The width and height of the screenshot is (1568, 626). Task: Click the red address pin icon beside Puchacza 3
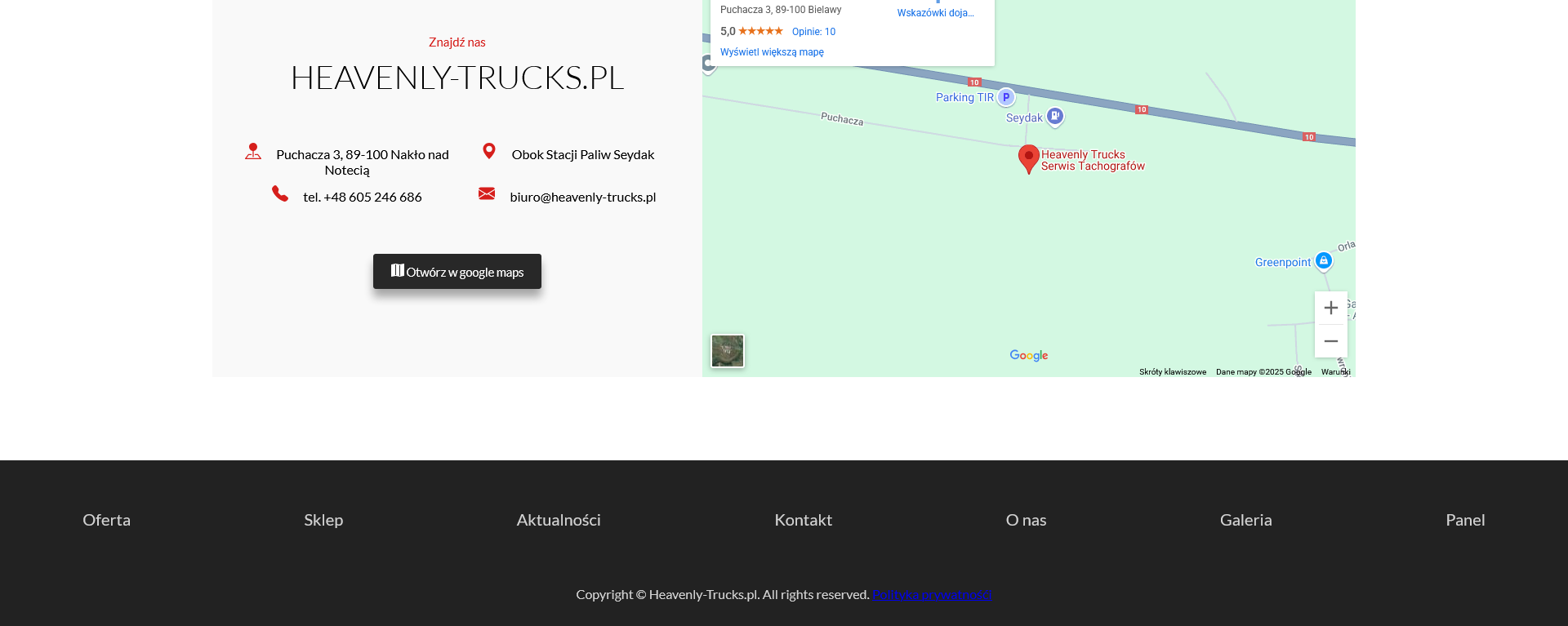coord(253,151)
